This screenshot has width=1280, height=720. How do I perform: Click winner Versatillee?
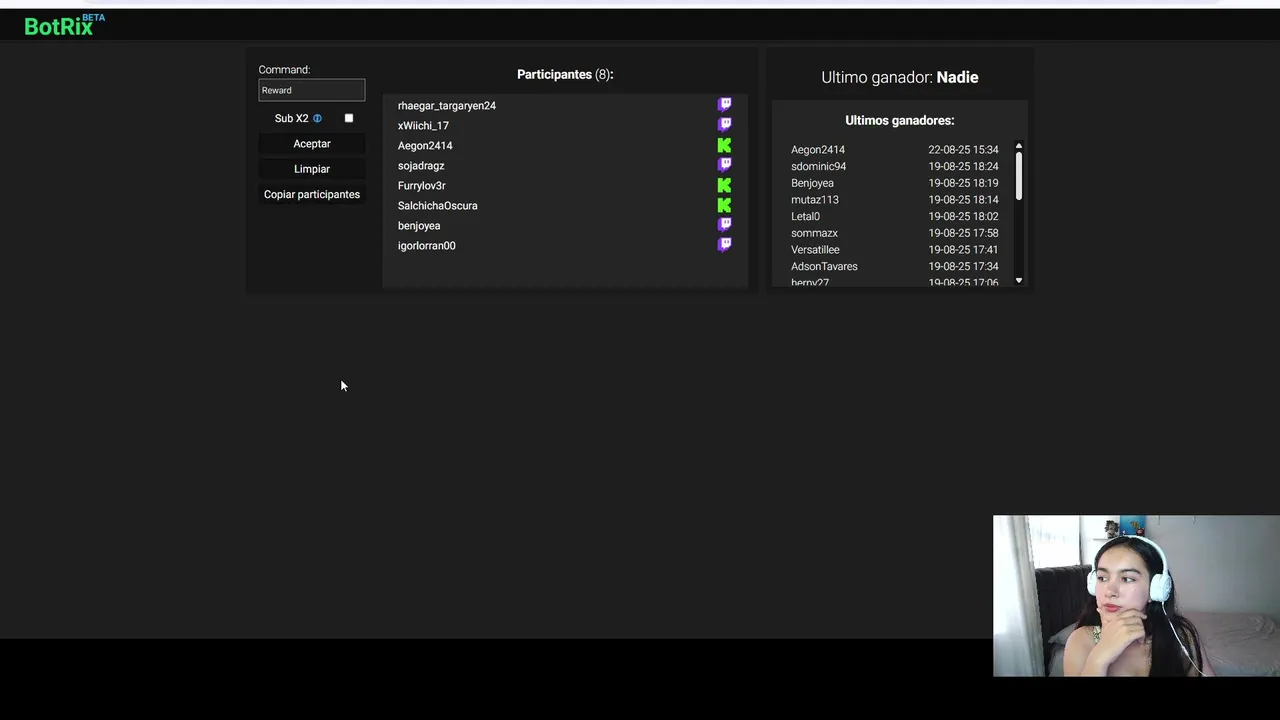coord(815,249)
